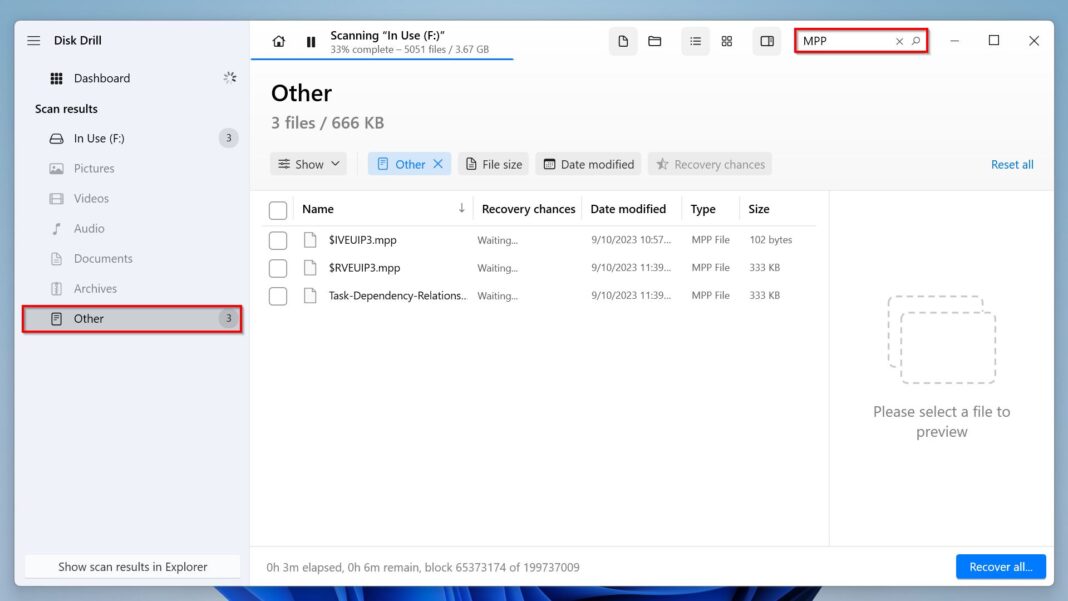
Task: Reverse sorting with the Name column arrow
Action: pyautogui.click(x=460, y=208)
